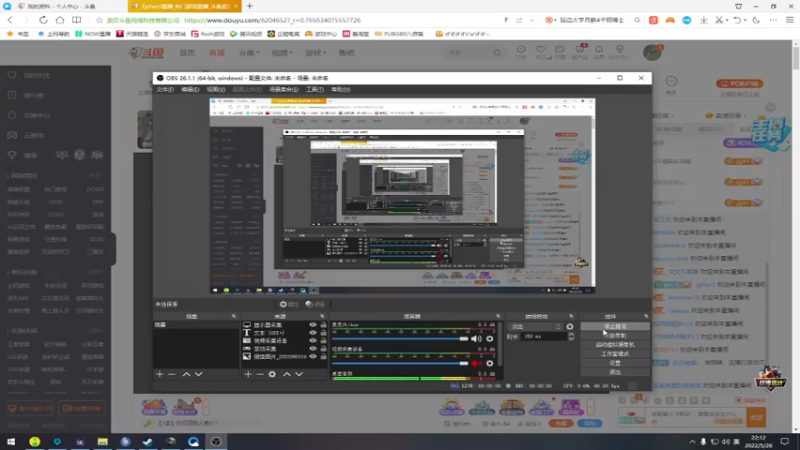The image size is (800, 450).
Task: Click the browser address bar URL
Action: pyautogui.click(x=272, y=20)
